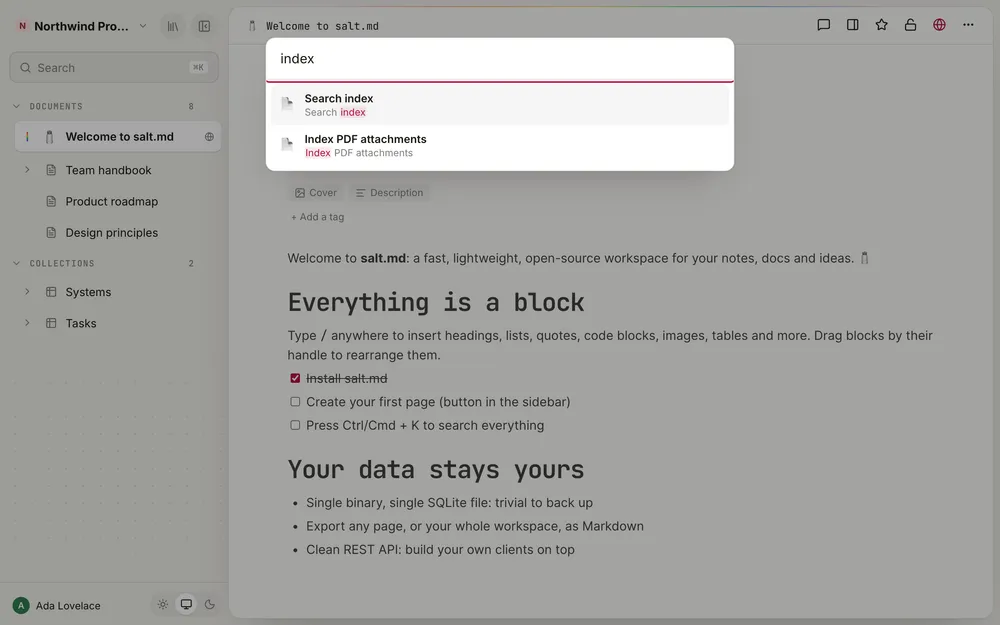Click the Your data stays yours heading
This screenshot has height=625, width=1000.
436,470
